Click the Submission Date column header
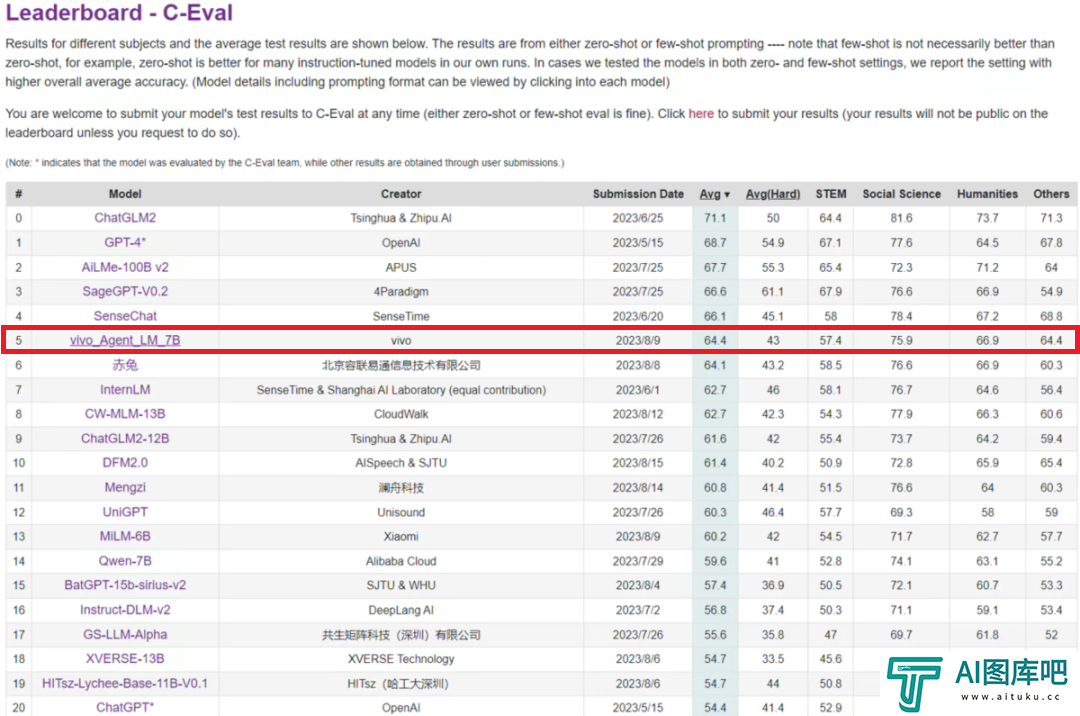Image resolution: width=1080 pixels, height=716 pixels. pyautogui.click(x=638, y=194)
